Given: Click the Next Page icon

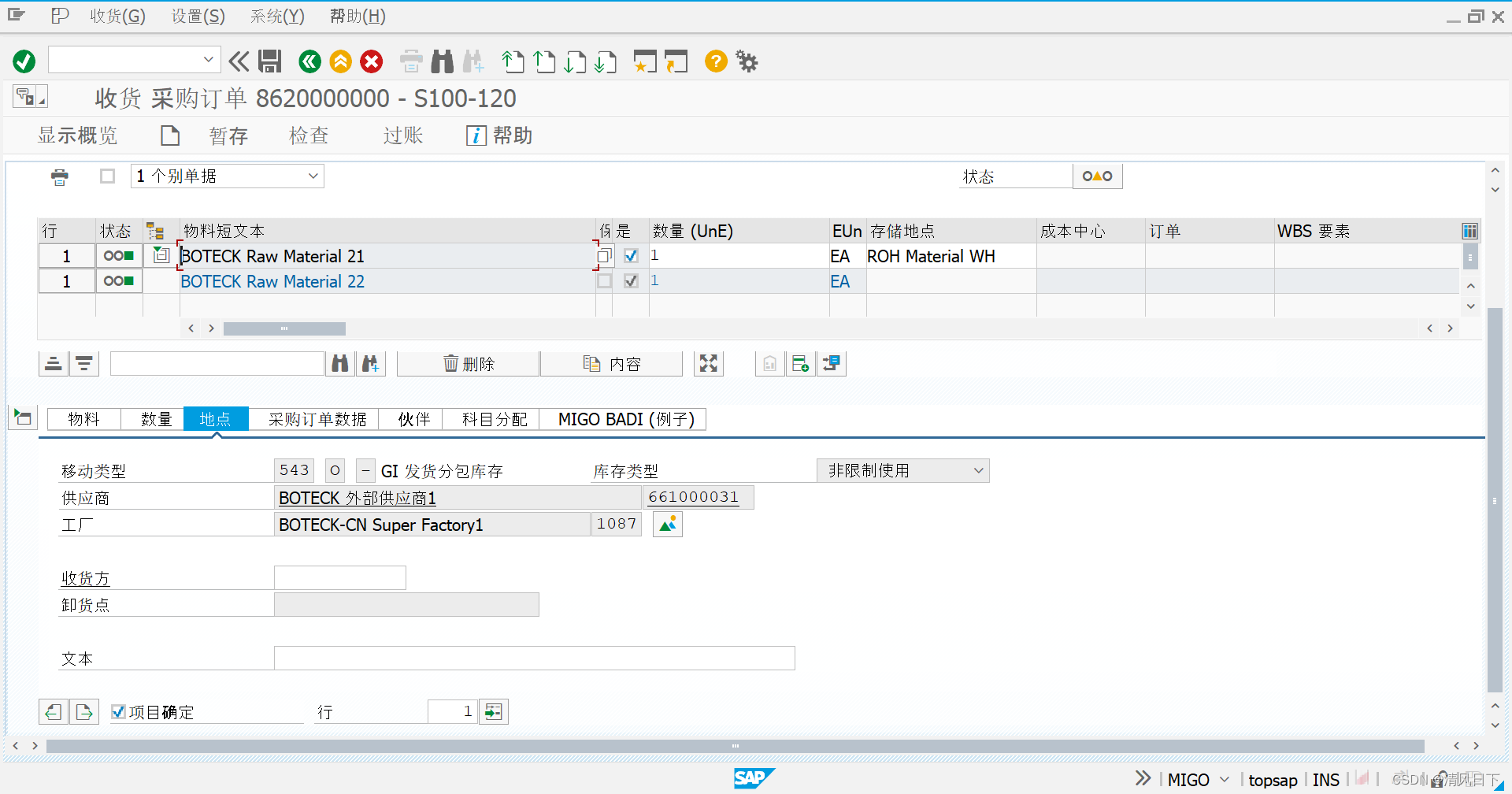Looking at the screenshot, I should tap(575, 61).
